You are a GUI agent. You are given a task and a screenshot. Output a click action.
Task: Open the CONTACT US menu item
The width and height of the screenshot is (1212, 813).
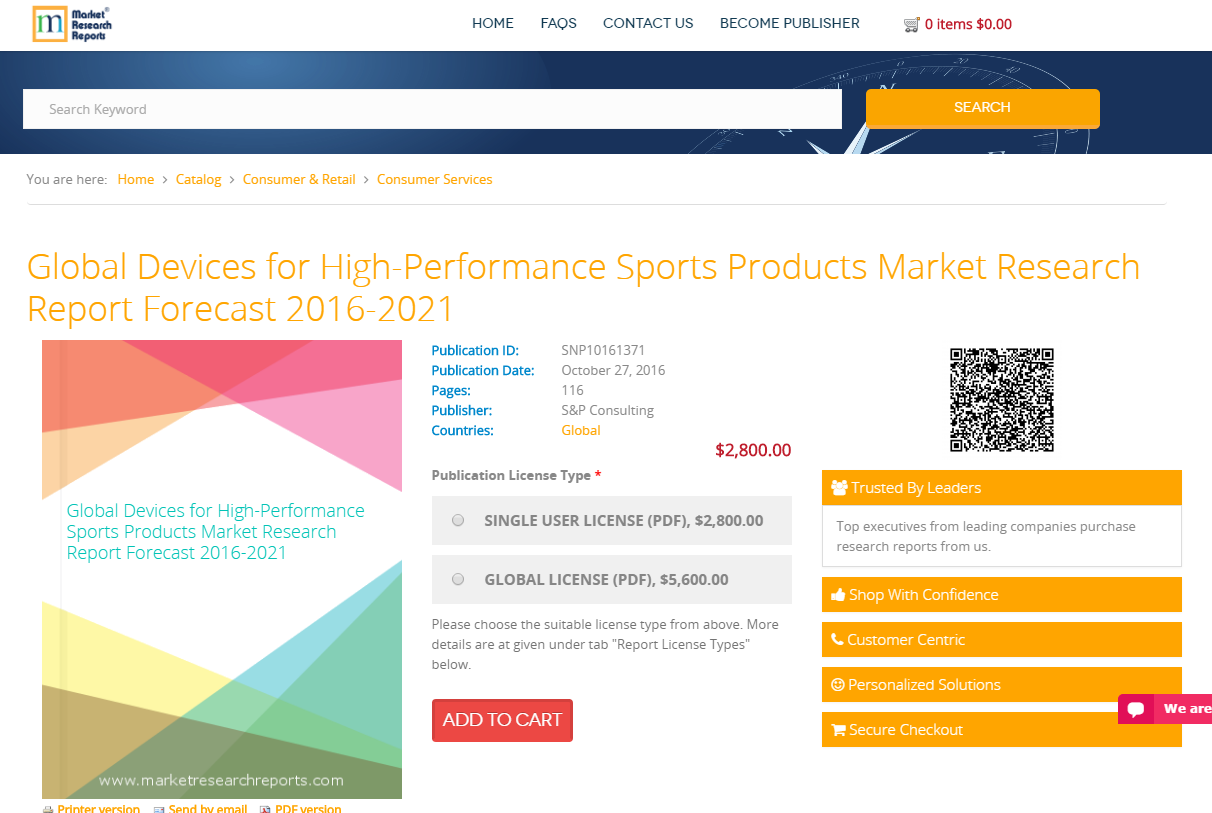(648, 23)
